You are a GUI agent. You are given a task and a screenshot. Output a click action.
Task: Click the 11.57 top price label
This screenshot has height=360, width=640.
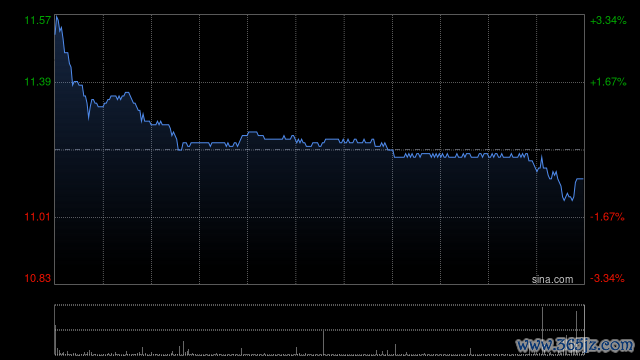tap(38, 20)
